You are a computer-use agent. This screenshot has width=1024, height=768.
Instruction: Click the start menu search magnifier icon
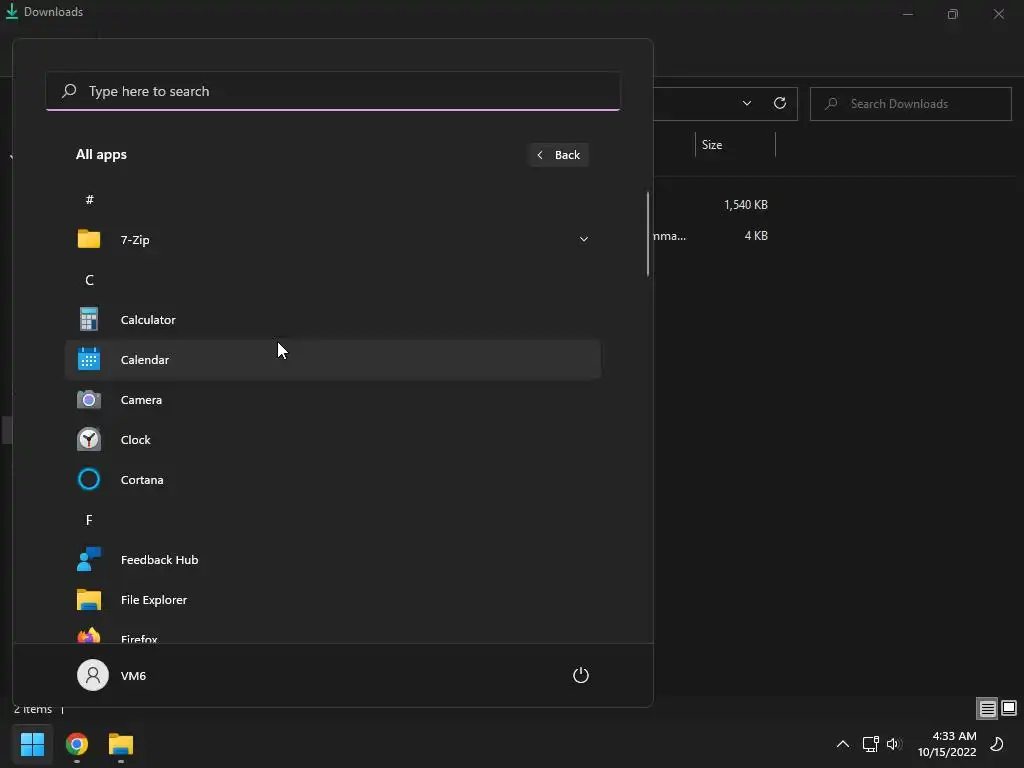(x=69, y=91)
